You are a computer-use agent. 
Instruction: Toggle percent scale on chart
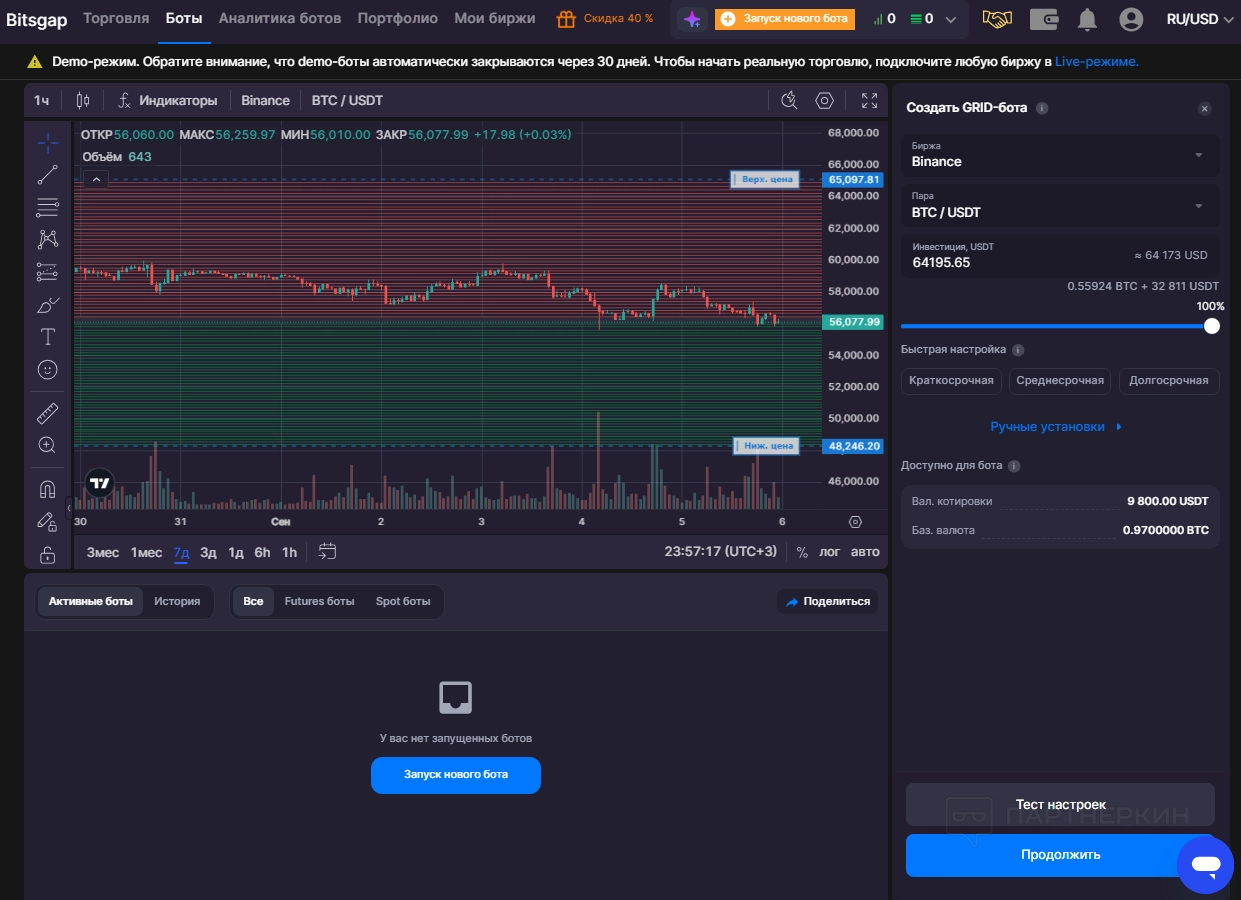[x=801, y=552]
